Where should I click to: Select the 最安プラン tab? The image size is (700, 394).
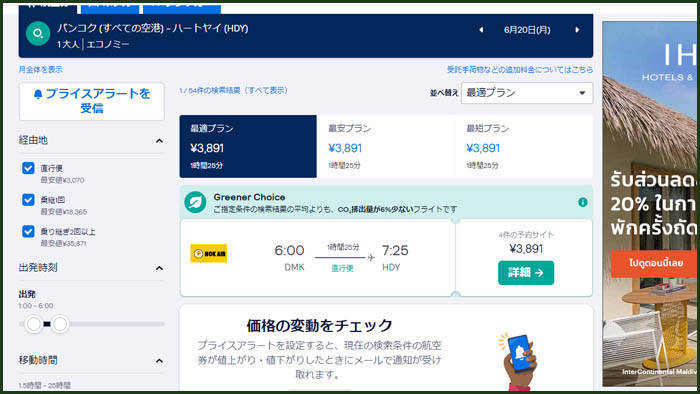[386, 146]
